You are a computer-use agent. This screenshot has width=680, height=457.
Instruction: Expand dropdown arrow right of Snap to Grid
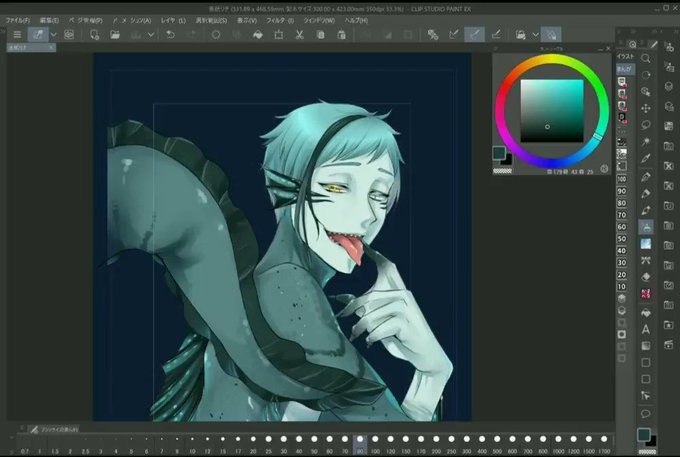point(536,35)
